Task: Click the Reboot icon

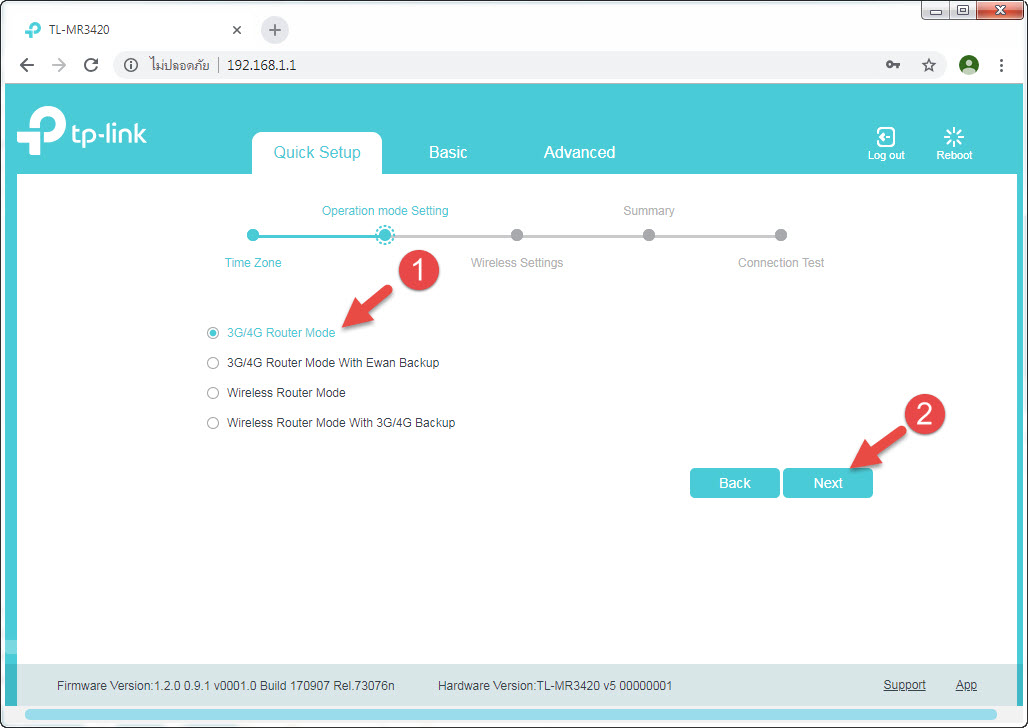Action: click(954, 137)
